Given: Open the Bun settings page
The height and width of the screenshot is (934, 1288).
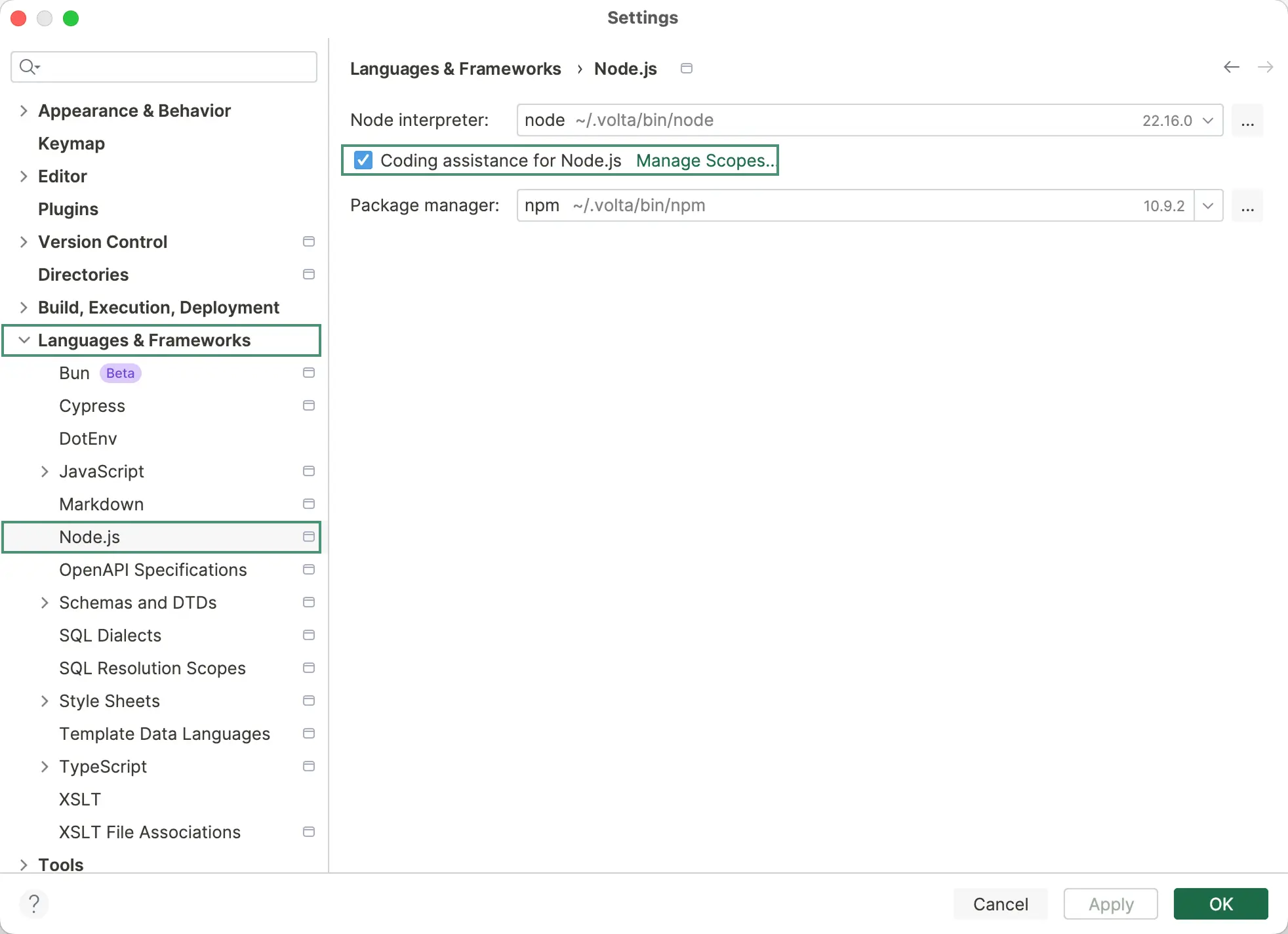Looking at the screenshot, I should 74,373.
